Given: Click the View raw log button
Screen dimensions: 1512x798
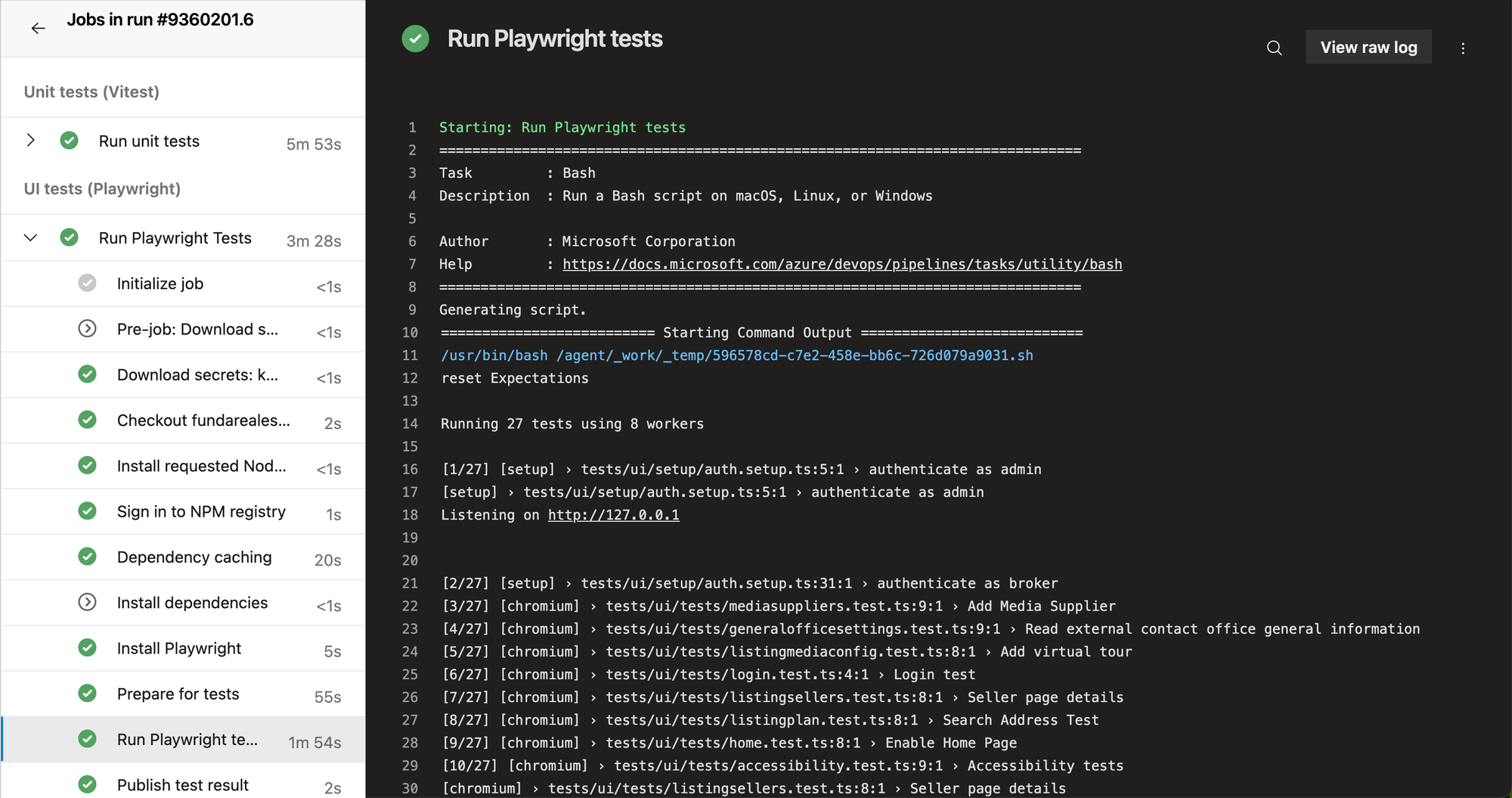Looking at the screenshot, I should [1368, 48].
